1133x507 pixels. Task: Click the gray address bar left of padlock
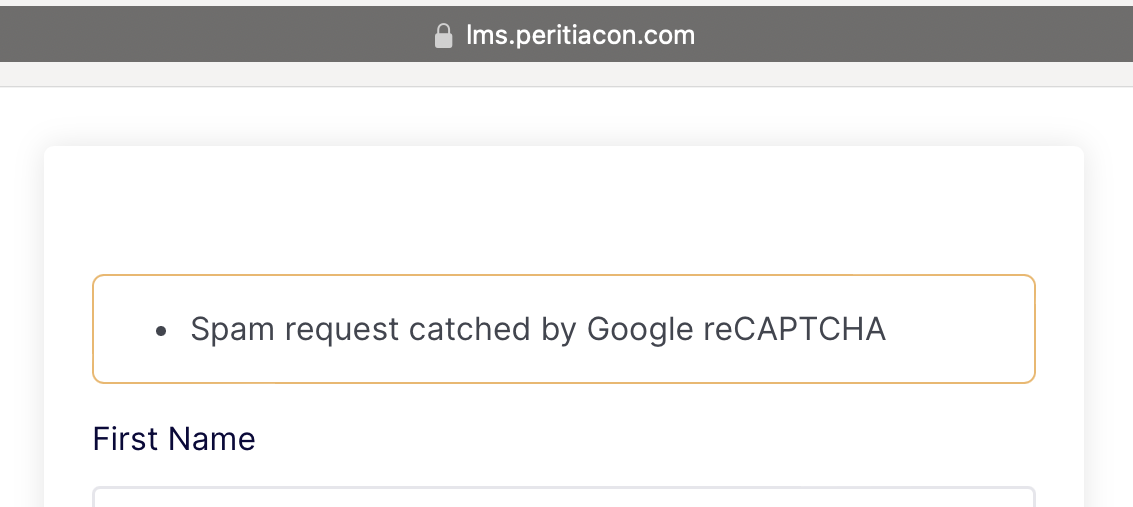(x=200, y=35)
